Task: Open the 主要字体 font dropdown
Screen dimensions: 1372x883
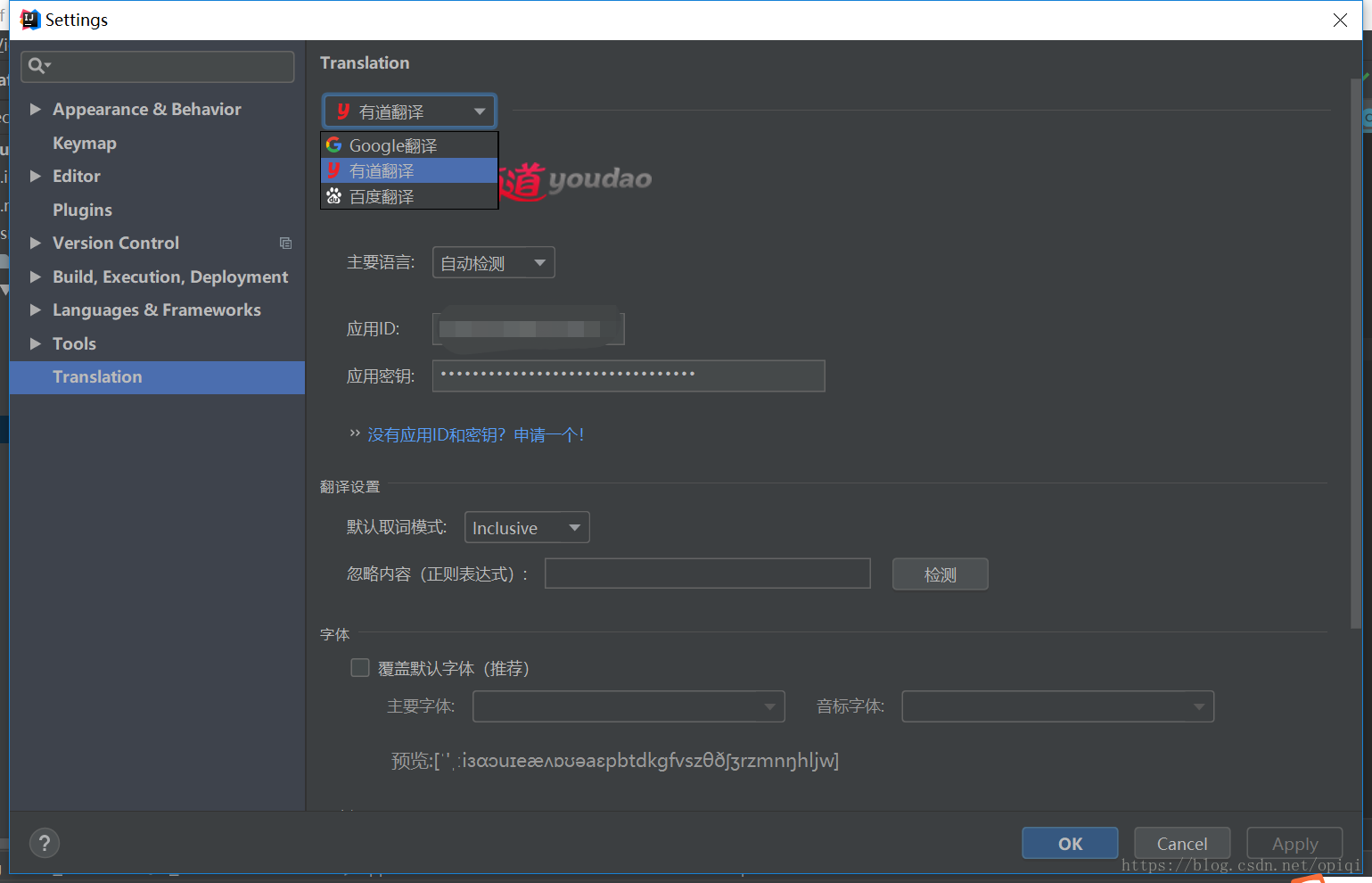Action: [x=628, y=706]
